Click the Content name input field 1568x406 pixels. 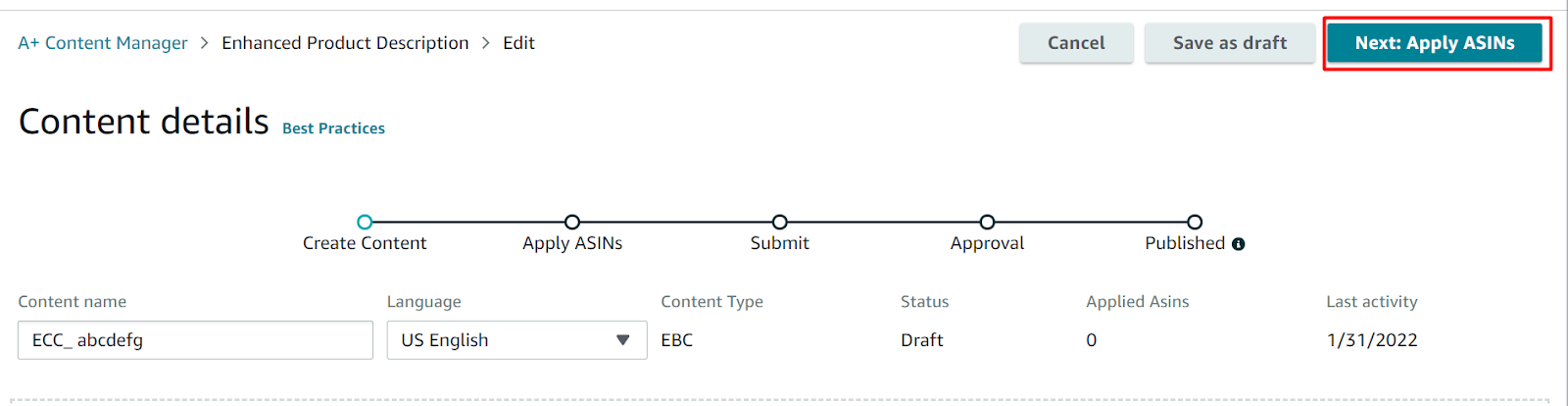coord(195,340)
